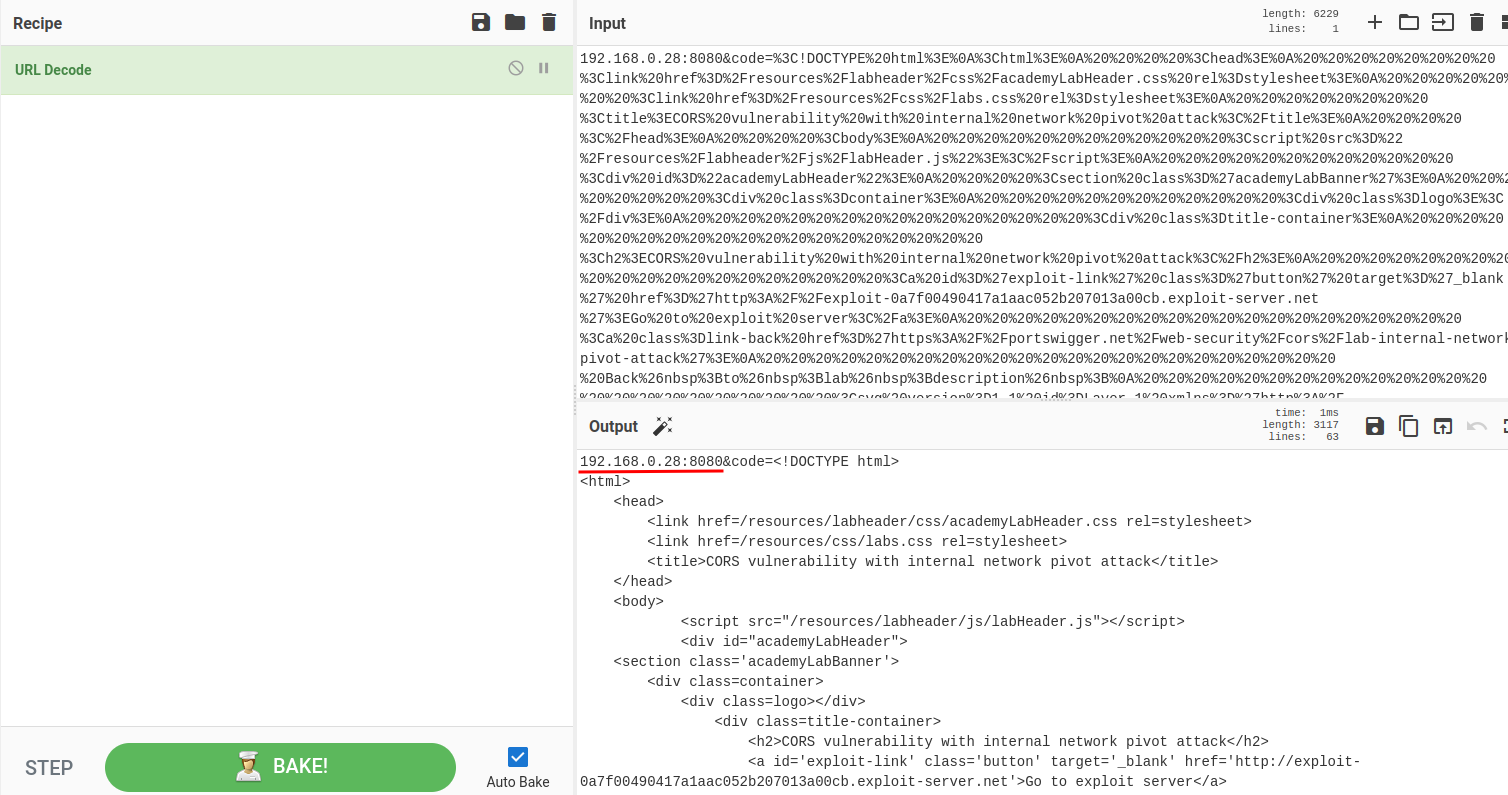Replace input with output
Image resolution: width=1508 pixels, height=795 pixels.
pyautogui.click(x=1443, y=426)
